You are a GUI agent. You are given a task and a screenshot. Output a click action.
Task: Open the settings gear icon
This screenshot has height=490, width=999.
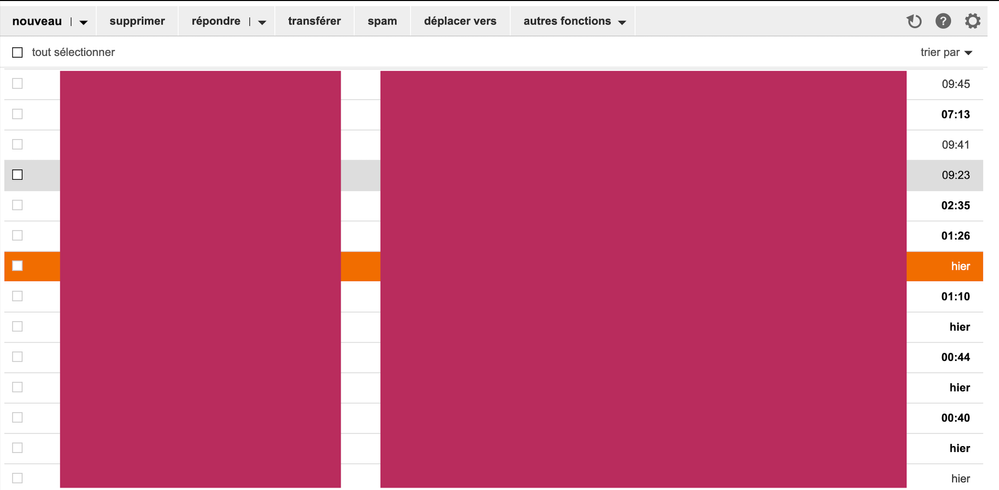pyautogui.click(x=972, y=21)
